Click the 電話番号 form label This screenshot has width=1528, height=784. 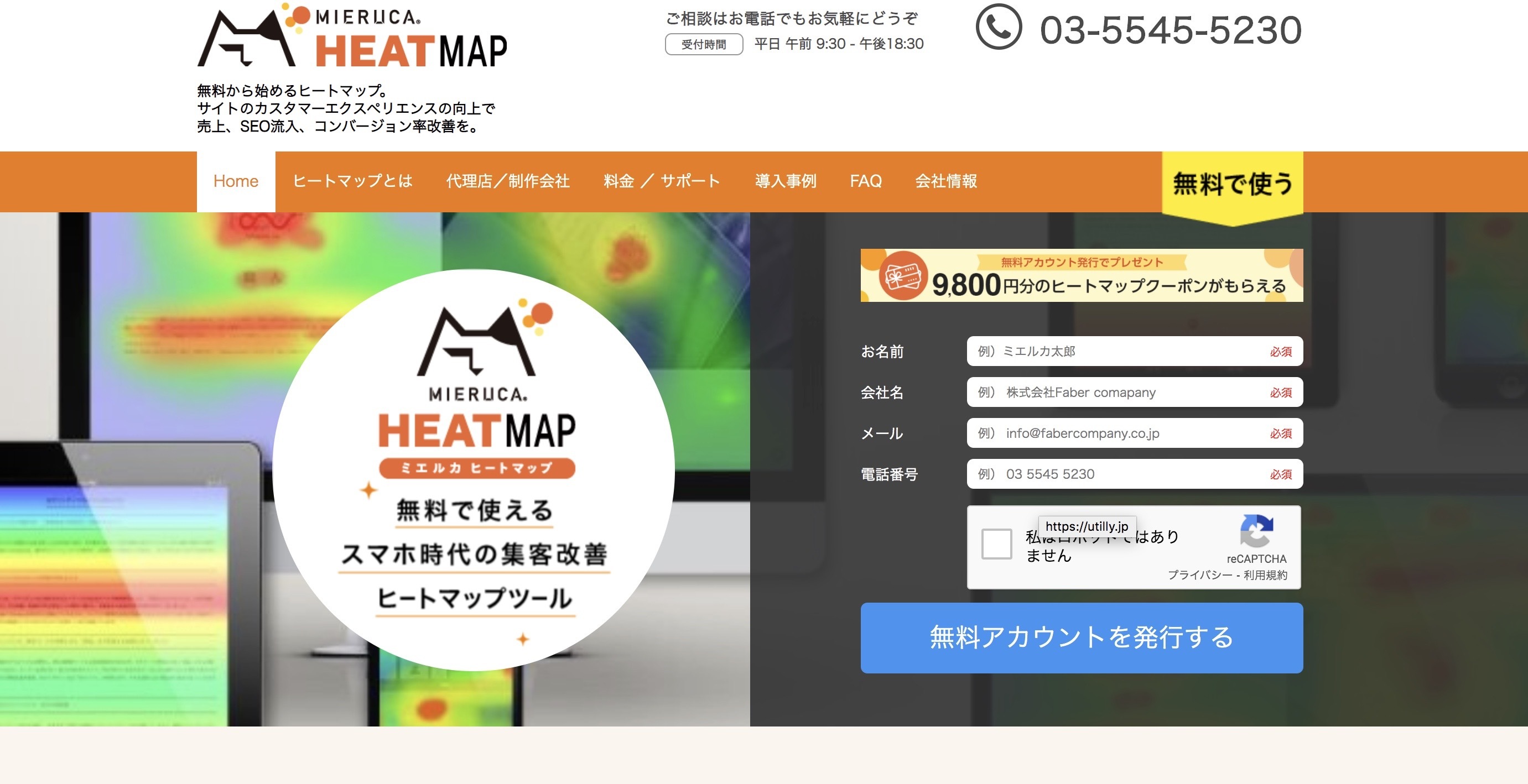tap(889, 474)
